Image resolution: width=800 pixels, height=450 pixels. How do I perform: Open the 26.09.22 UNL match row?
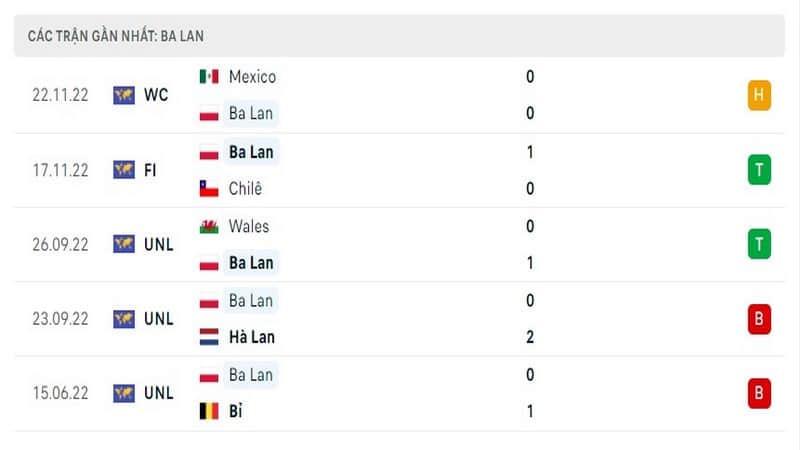(x=399, y=244)
